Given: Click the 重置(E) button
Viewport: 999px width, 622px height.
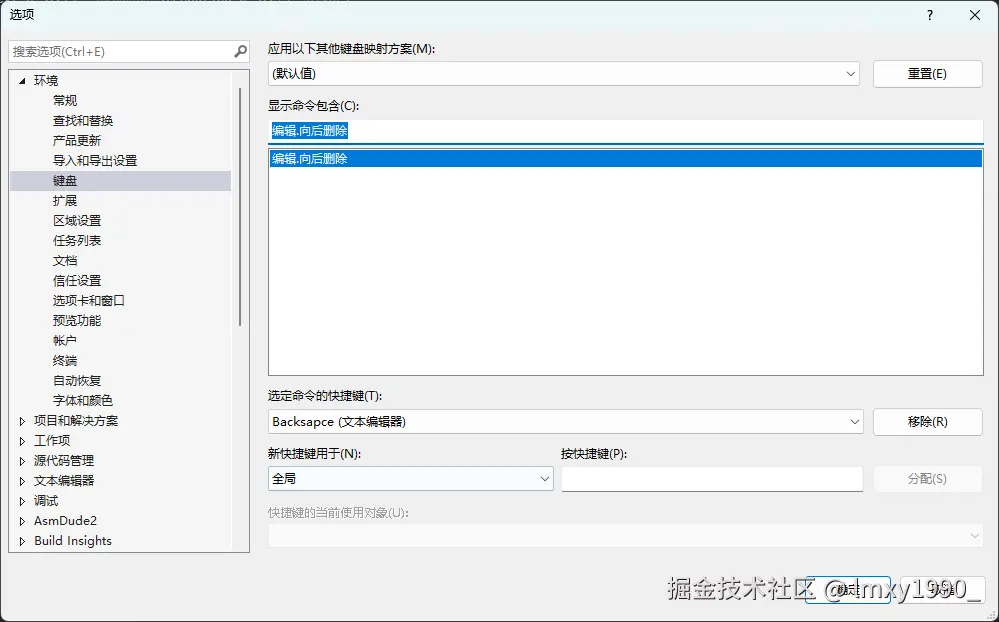Looking at the screenshot, I should 928,74.
